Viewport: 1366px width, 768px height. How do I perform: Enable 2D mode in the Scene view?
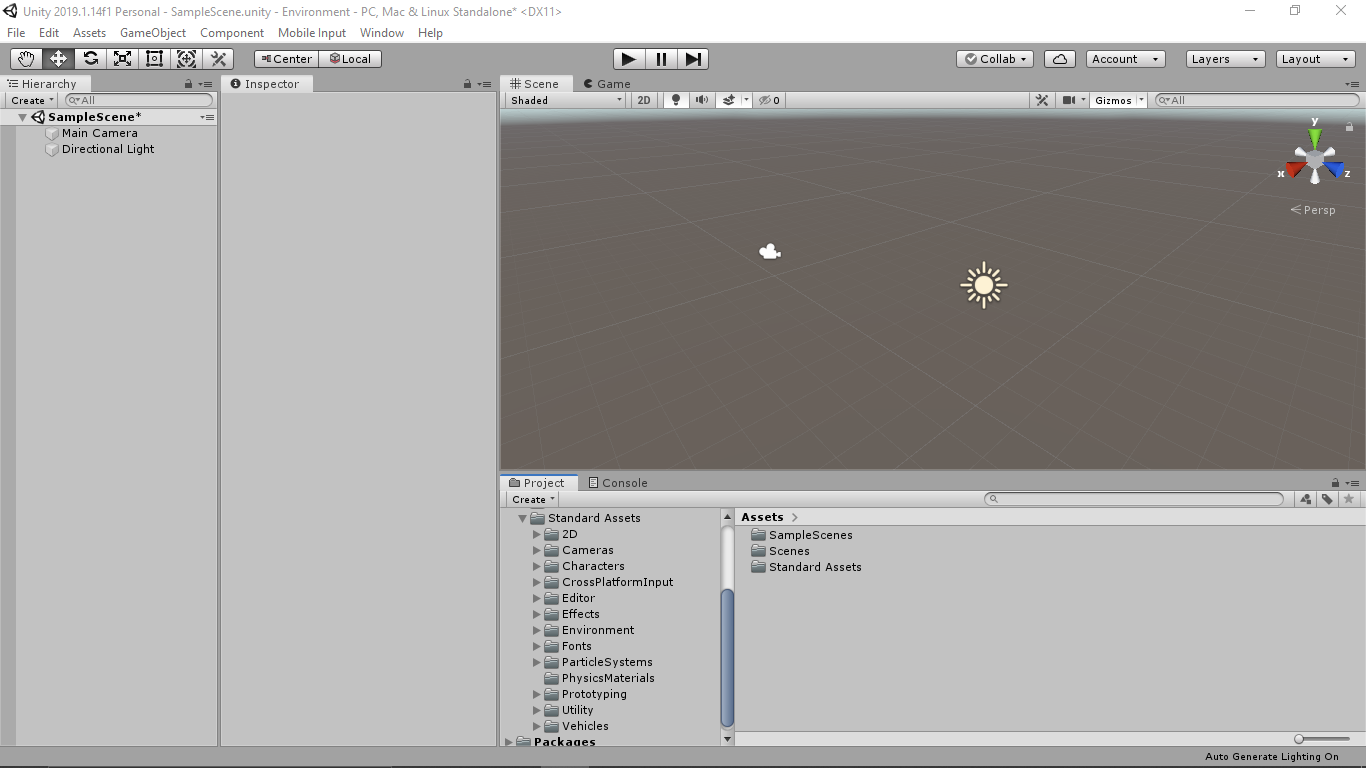tap(643, 99)
